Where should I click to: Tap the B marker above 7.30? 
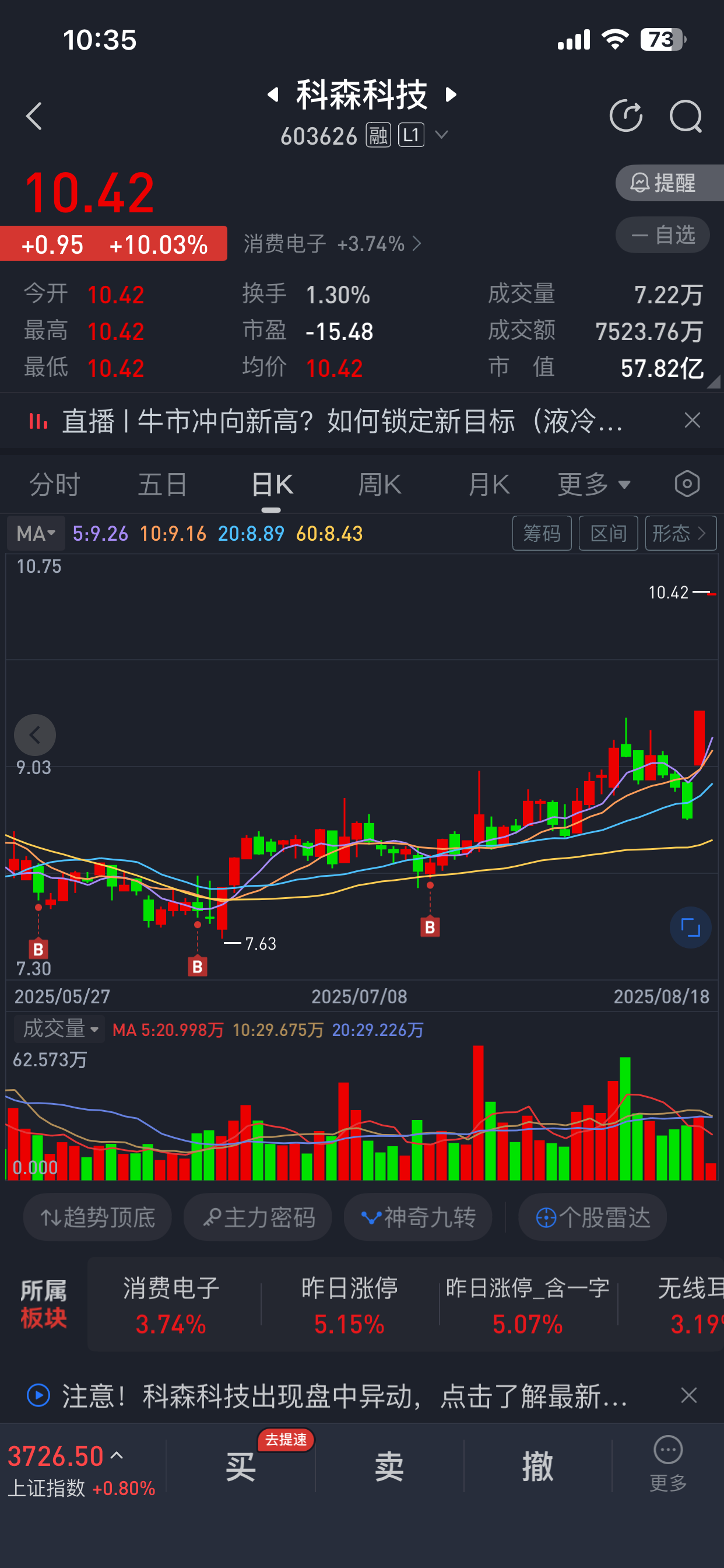(x=38, y=949)
